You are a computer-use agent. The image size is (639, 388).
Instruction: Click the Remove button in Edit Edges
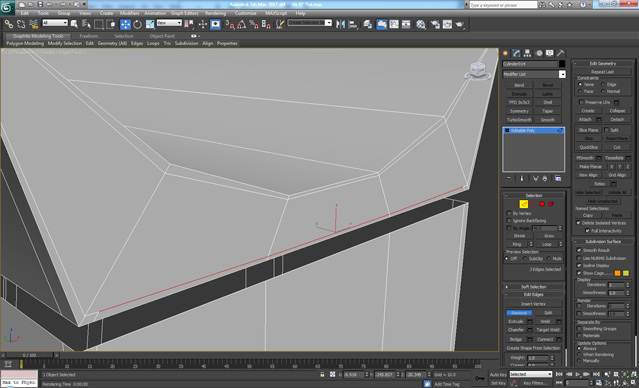click(x=519, y=313)
